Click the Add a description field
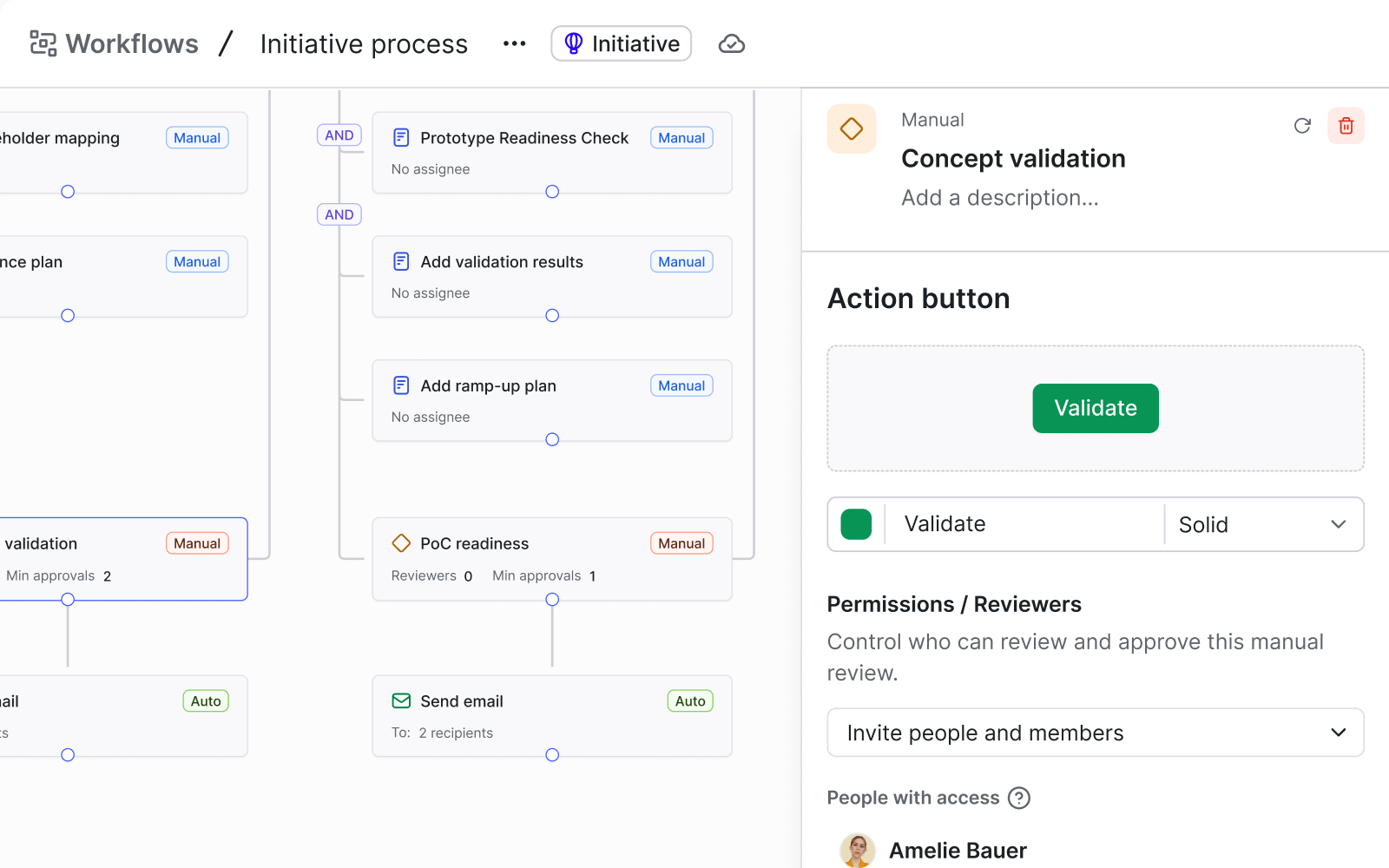Image resolution: width=1389 pixels, height=868 pixels. point(1000,198)
